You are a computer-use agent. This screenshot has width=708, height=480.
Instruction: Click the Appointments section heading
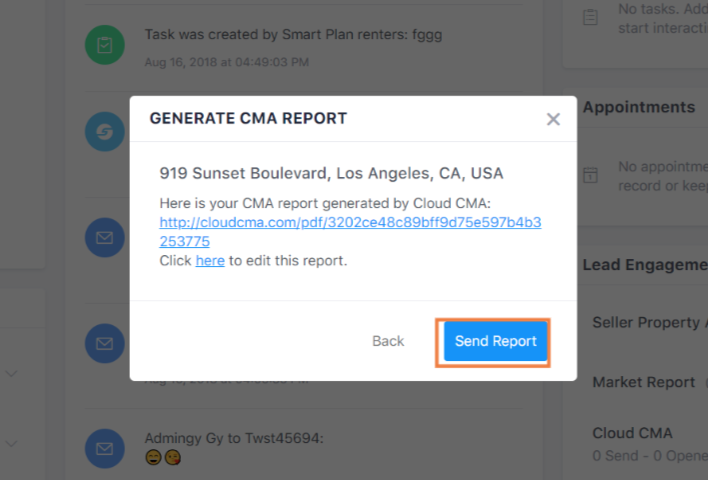638,107
